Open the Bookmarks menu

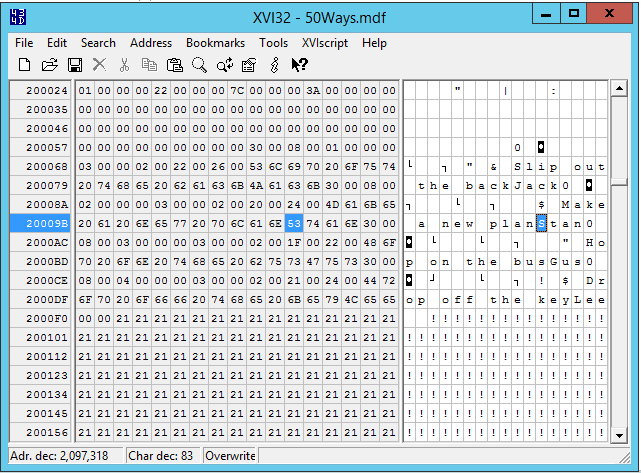pos(215,43)
